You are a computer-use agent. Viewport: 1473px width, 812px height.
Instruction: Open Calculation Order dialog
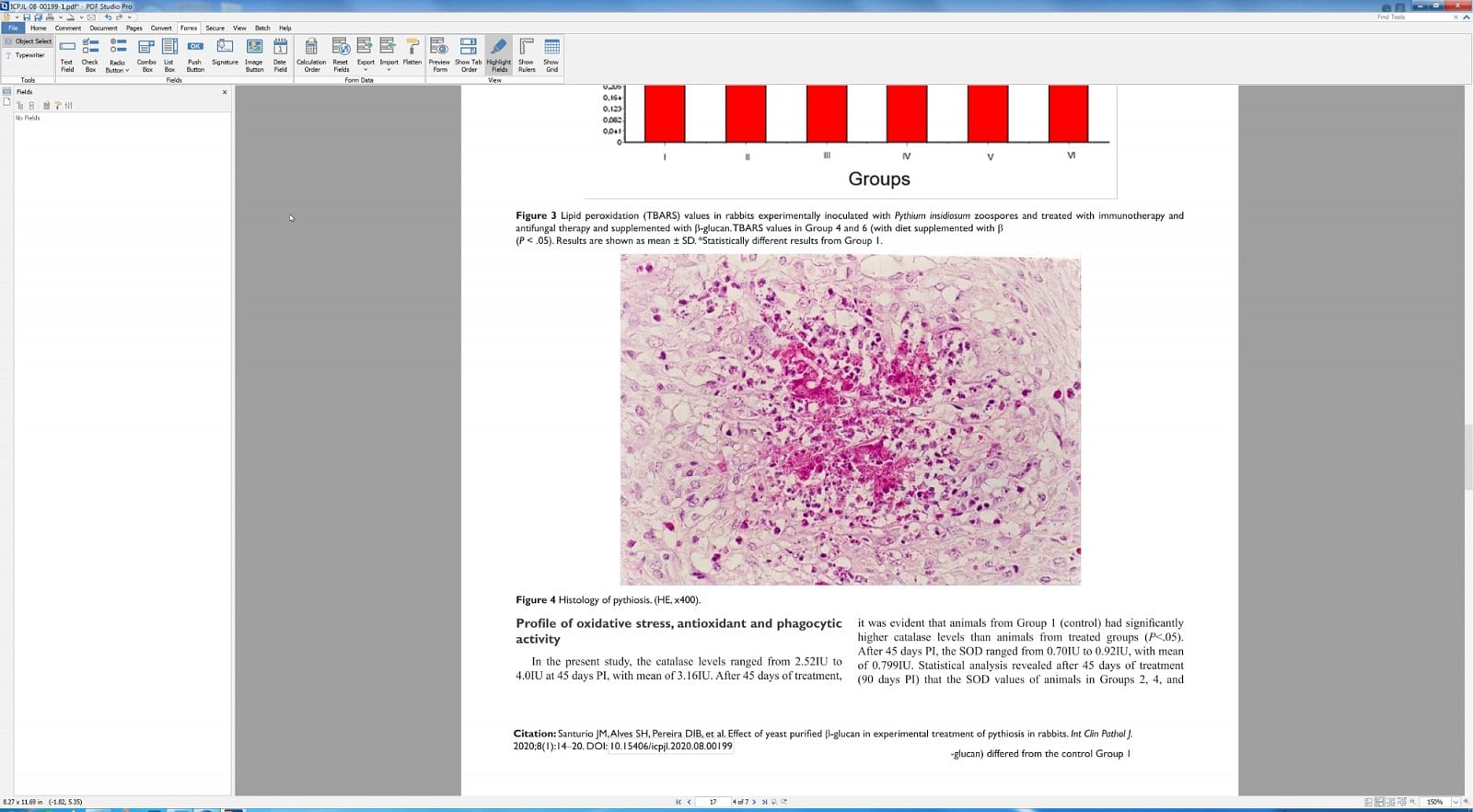pyautogui.click(x=311, y=55)
